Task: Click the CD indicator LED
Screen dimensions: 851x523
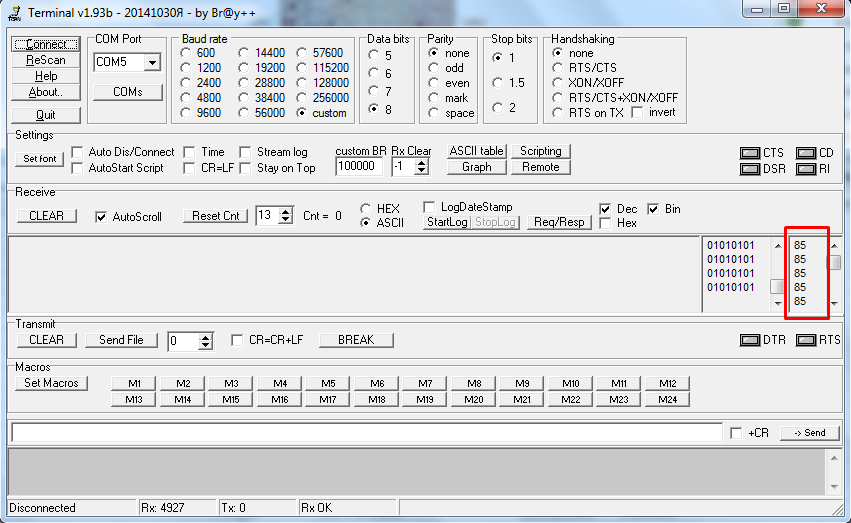Action: 806,153
